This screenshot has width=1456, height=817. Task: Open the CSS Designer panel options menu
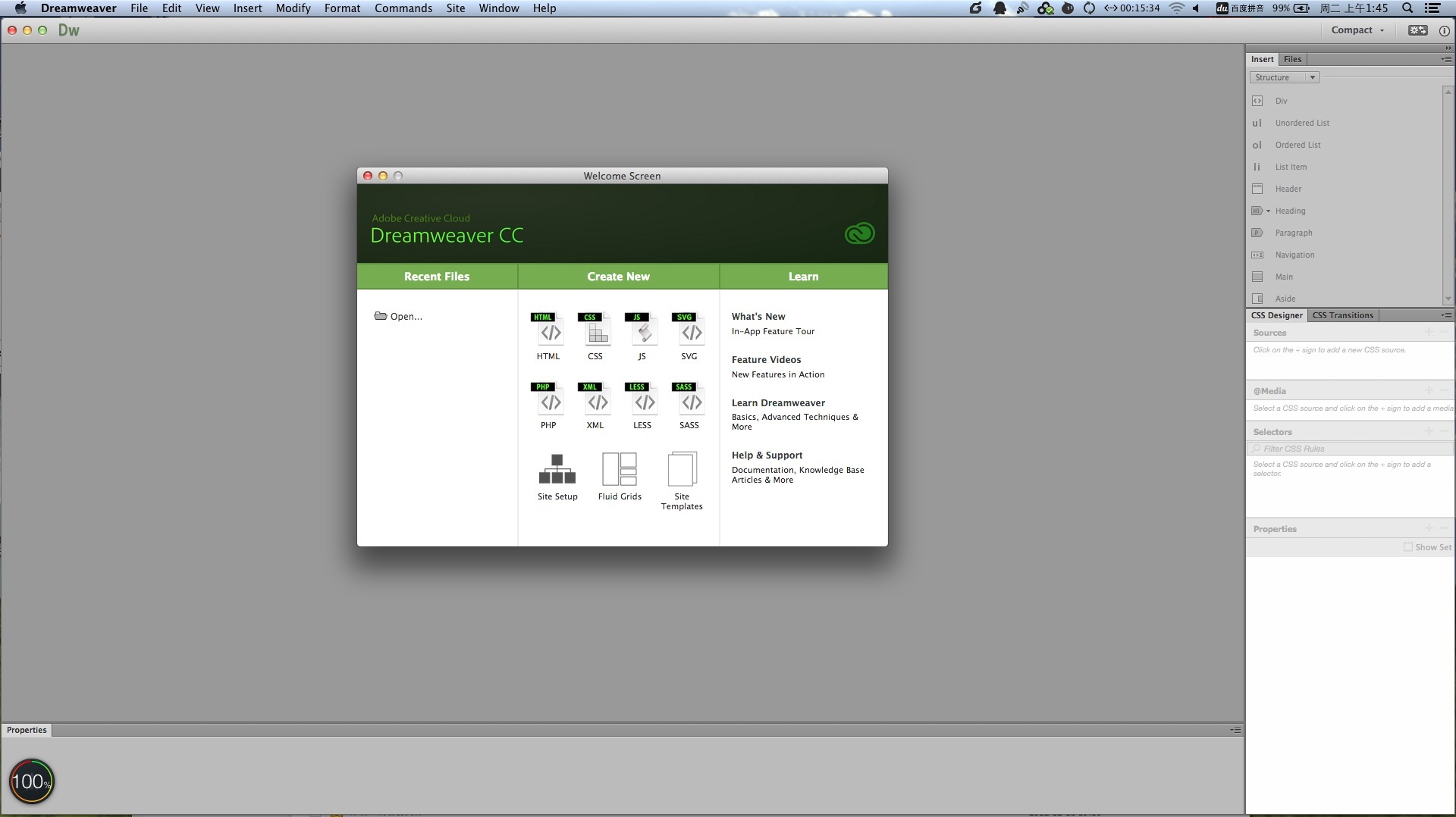coord(1446,315)
